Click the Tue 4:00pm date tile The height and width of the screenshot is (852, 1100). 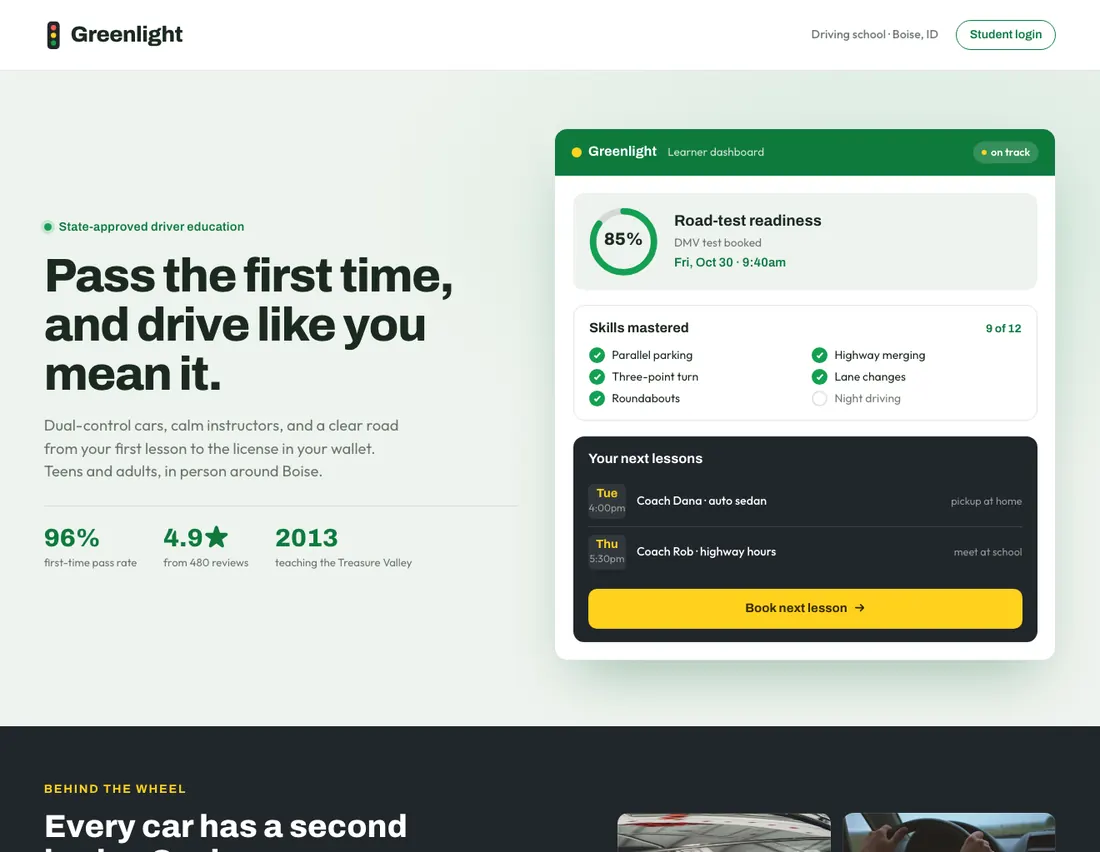click(607, 500)
